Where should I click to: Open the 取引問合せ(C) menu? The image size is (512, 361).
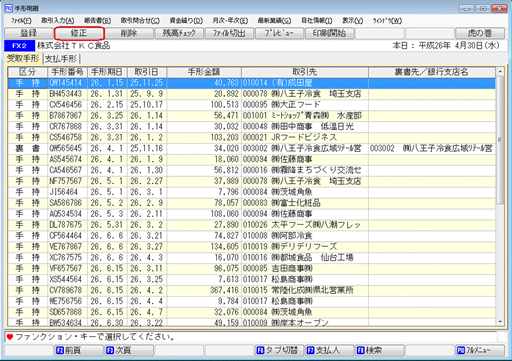(140, 21)
